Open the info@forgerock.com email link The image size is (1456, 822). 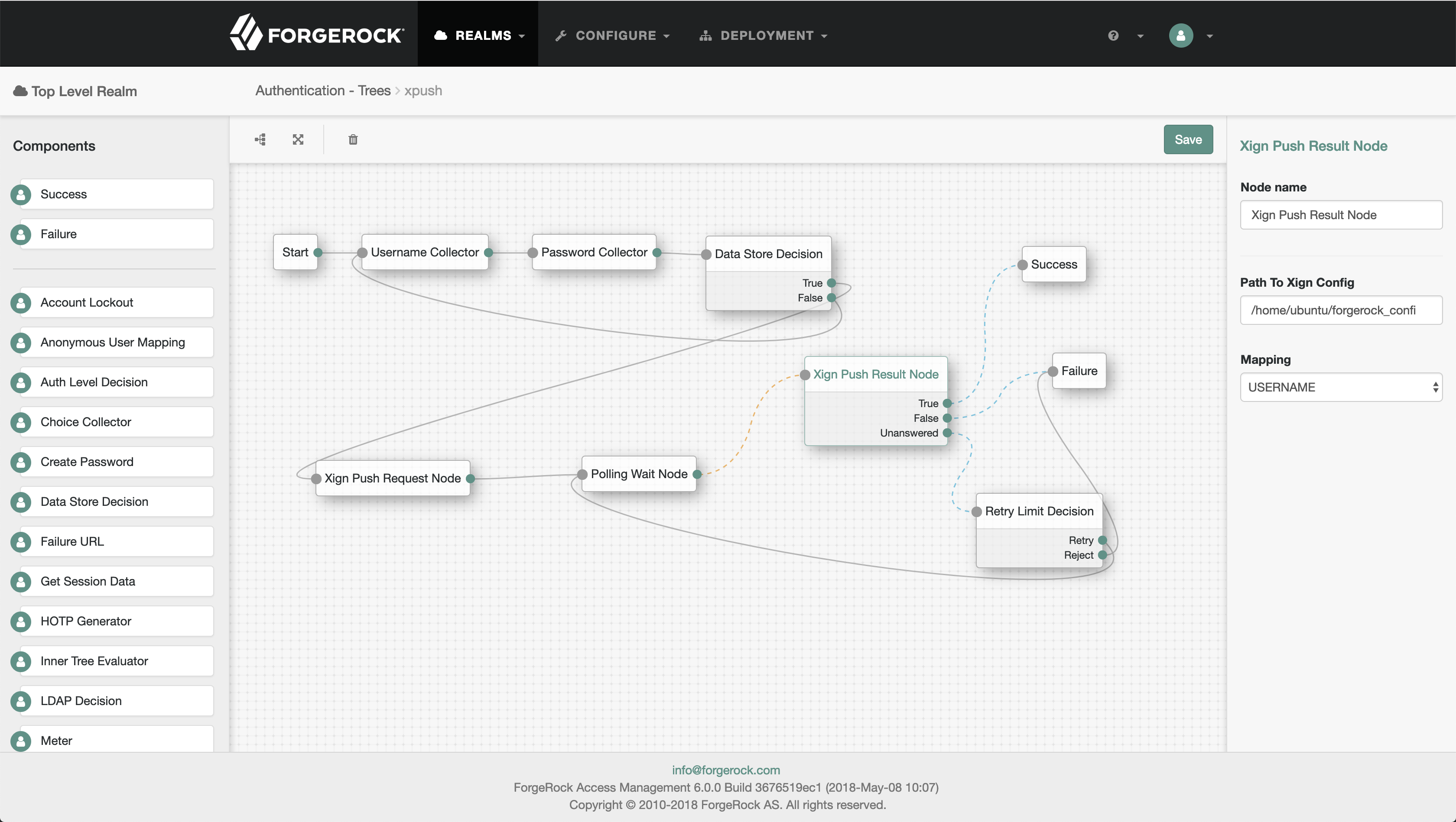tap(726, 770)
